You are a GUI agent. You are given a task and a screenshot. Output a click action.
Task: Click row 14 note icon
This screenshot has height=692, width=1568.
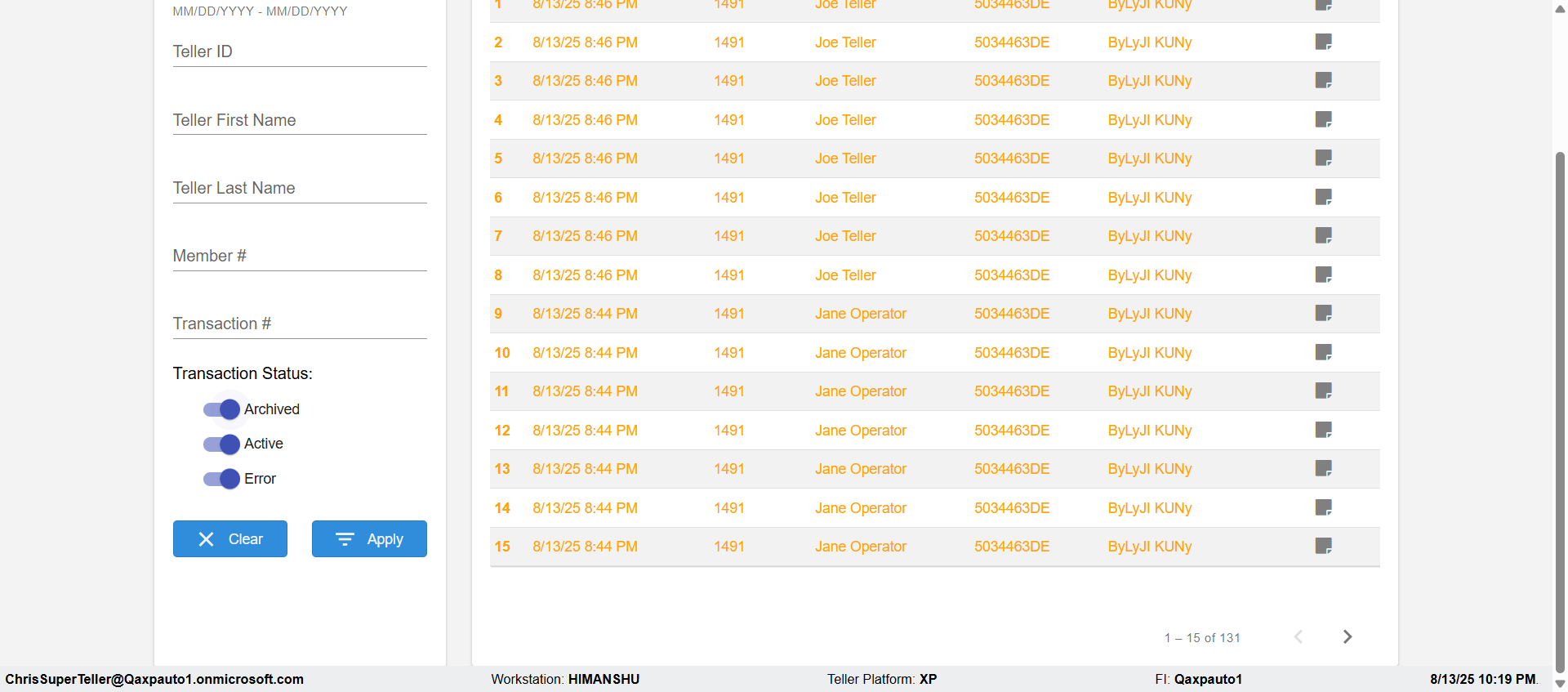point(1323,507)
